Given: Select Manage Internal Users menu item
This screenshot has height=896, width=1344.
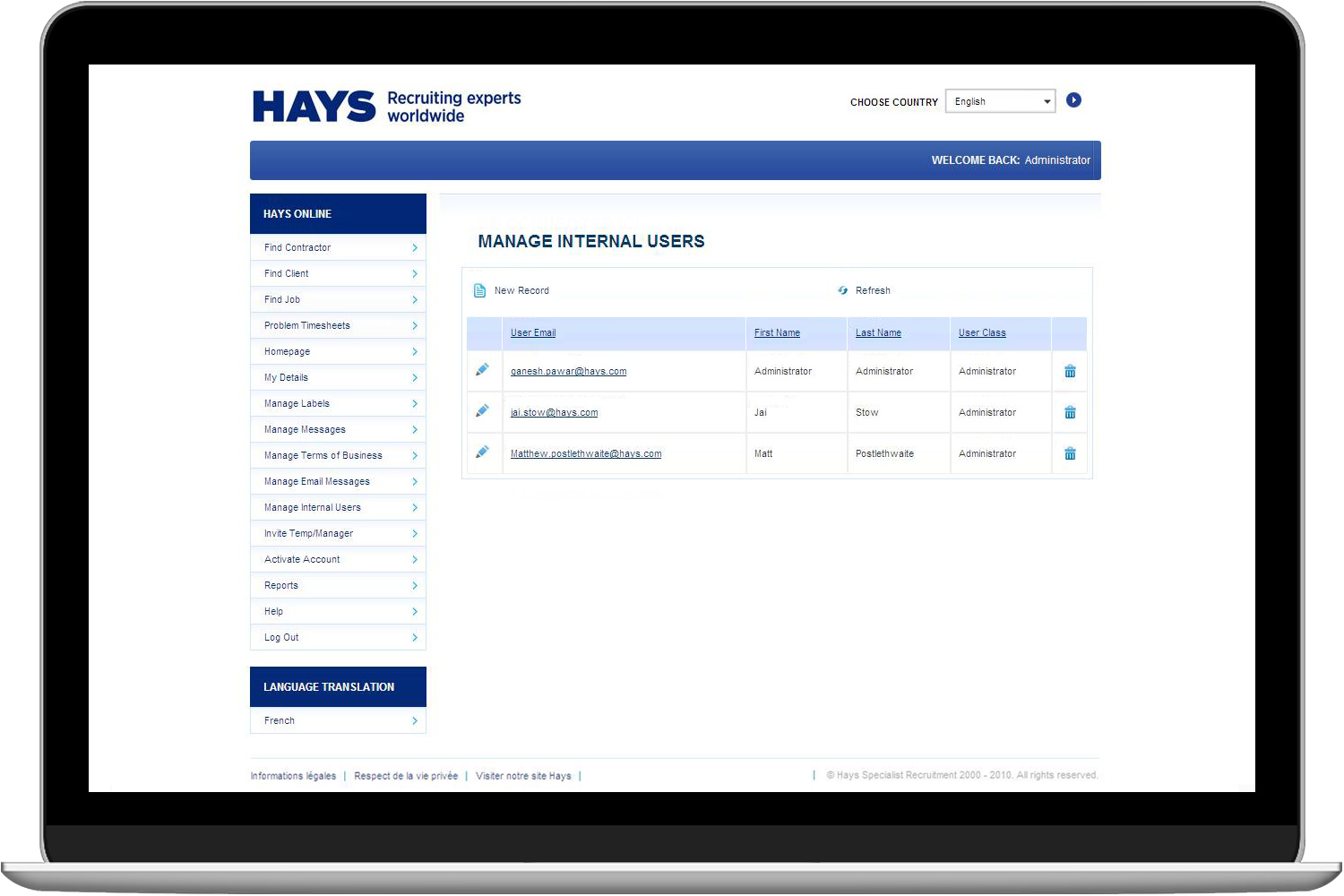Looking at the screenshot, I should coord(338,507).
